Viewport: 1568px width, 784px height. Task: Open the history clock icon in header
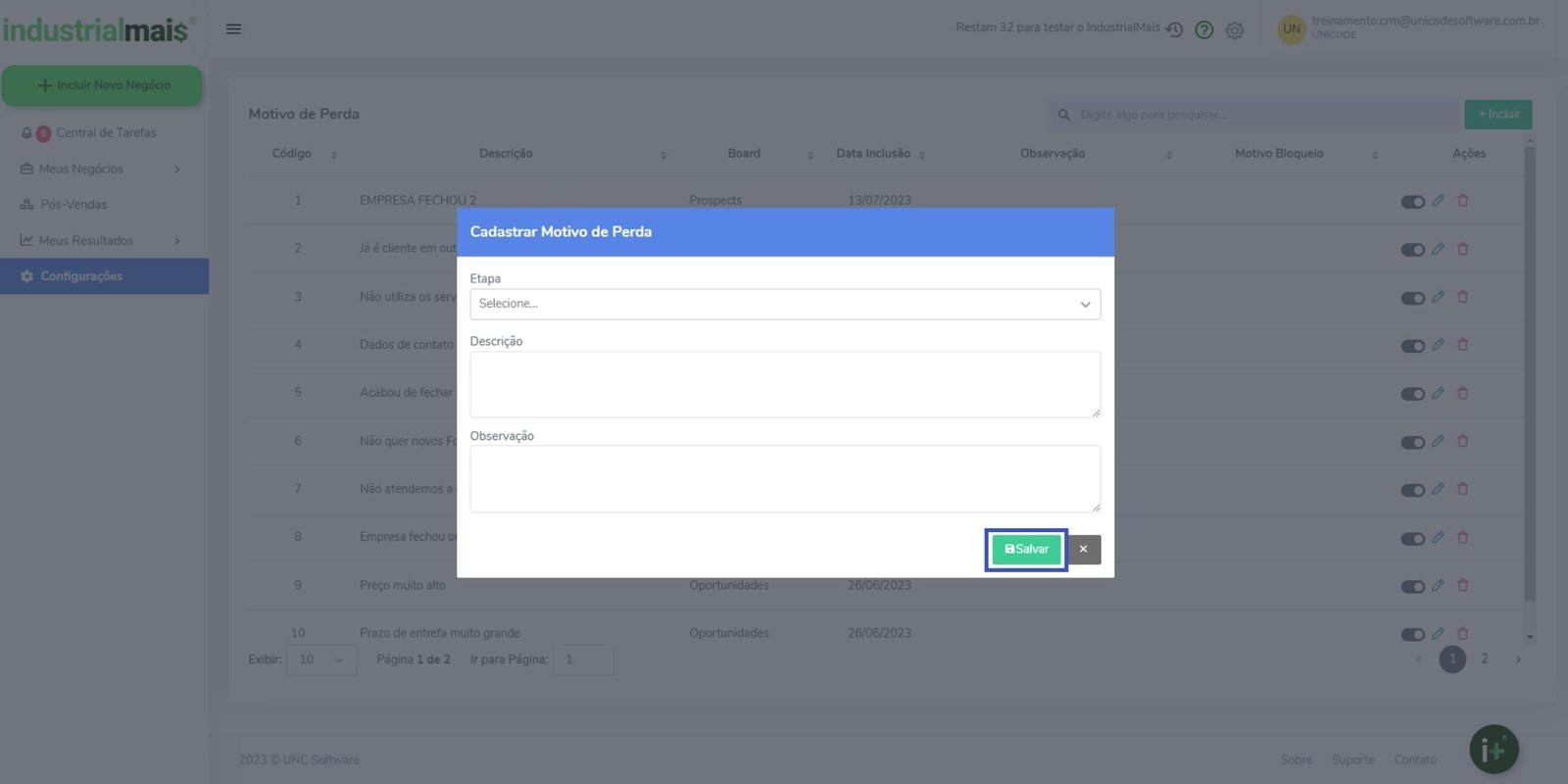1174,30
